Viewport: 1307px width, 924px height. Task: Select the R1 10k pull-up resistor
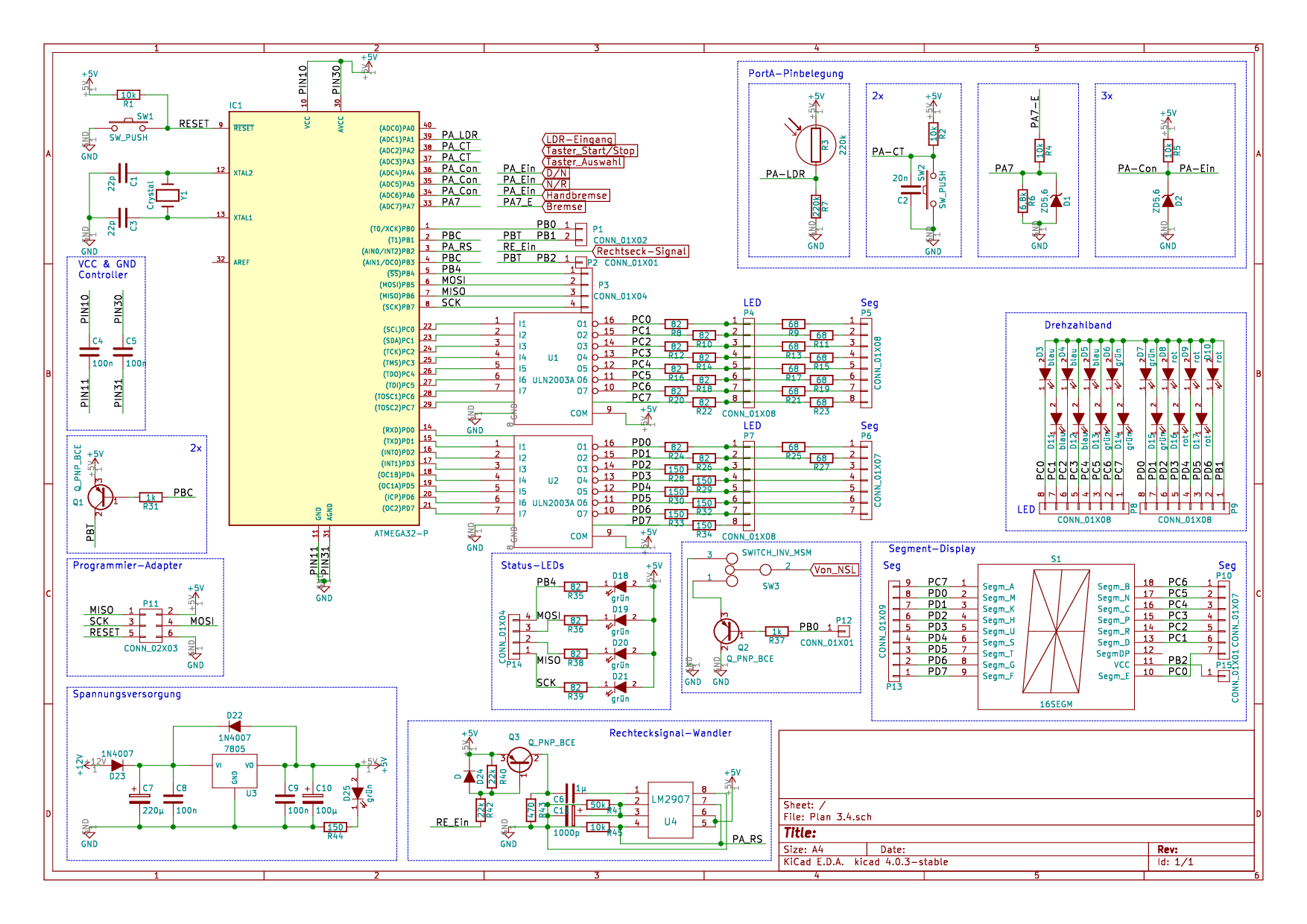[x=128, y=95]
